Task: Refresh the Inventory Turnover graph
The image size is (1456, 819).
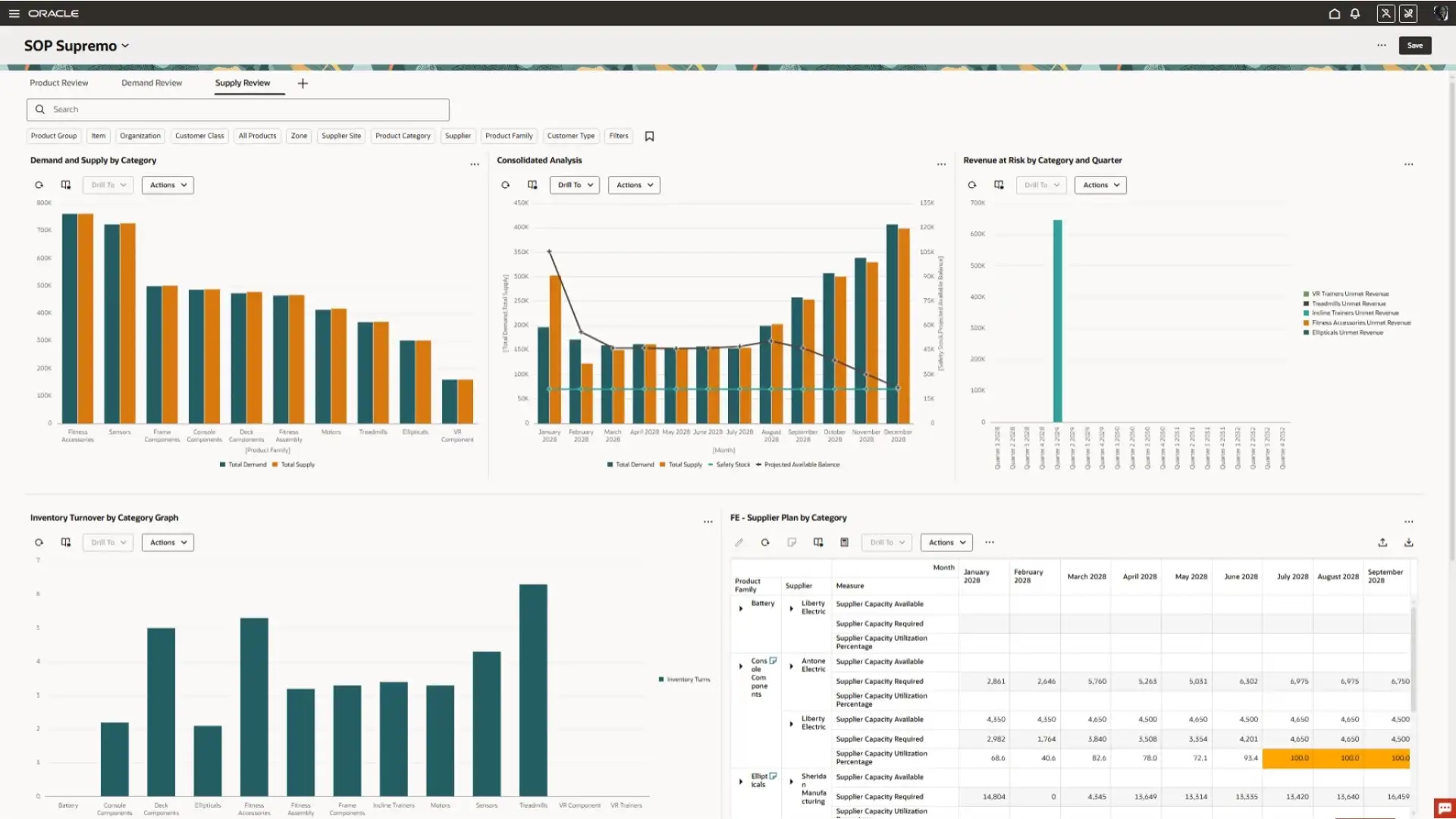Action: click(x=39, y=542)
